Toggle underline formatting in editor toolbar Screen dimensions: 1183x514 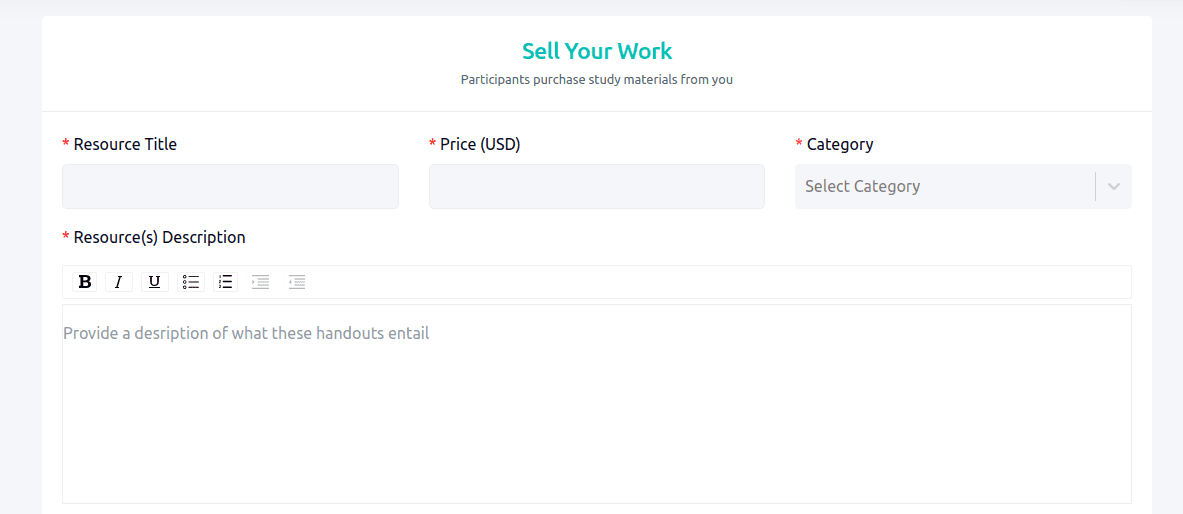(x=154, y=282)
